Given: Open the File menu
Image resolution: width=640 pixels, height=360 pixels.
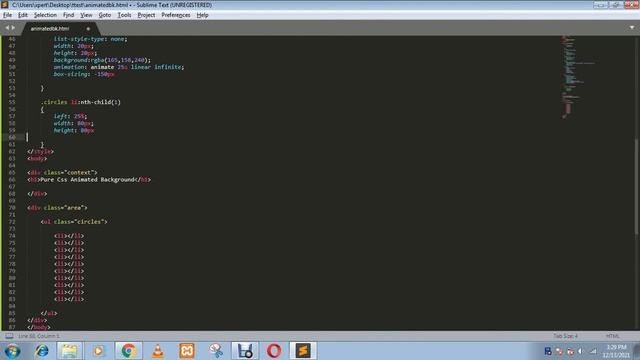Looking at the screenshot, I should coord(7,15).
